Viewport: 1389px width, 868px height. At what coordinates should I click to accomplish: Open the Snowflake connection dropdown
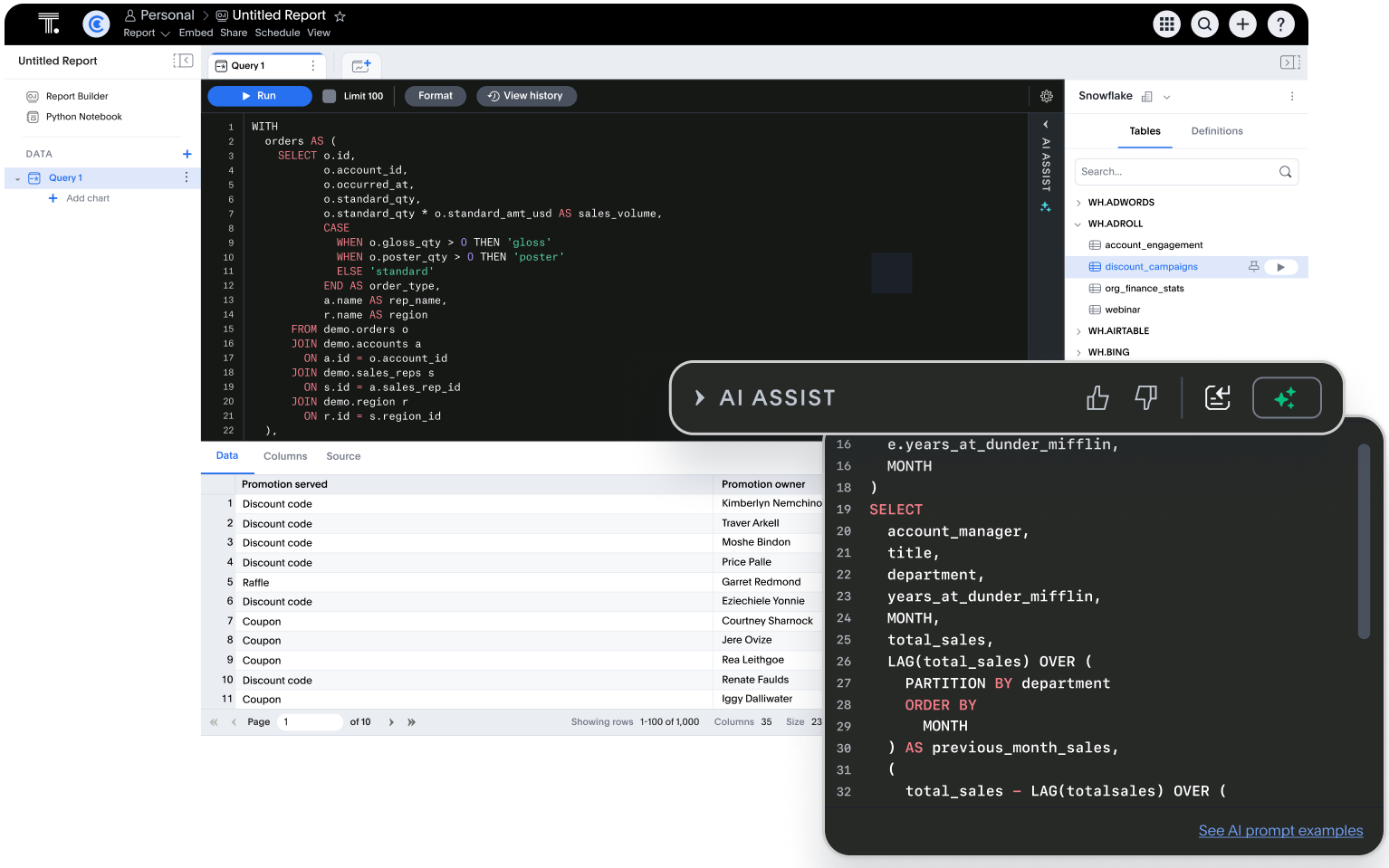click(1167, 97)
